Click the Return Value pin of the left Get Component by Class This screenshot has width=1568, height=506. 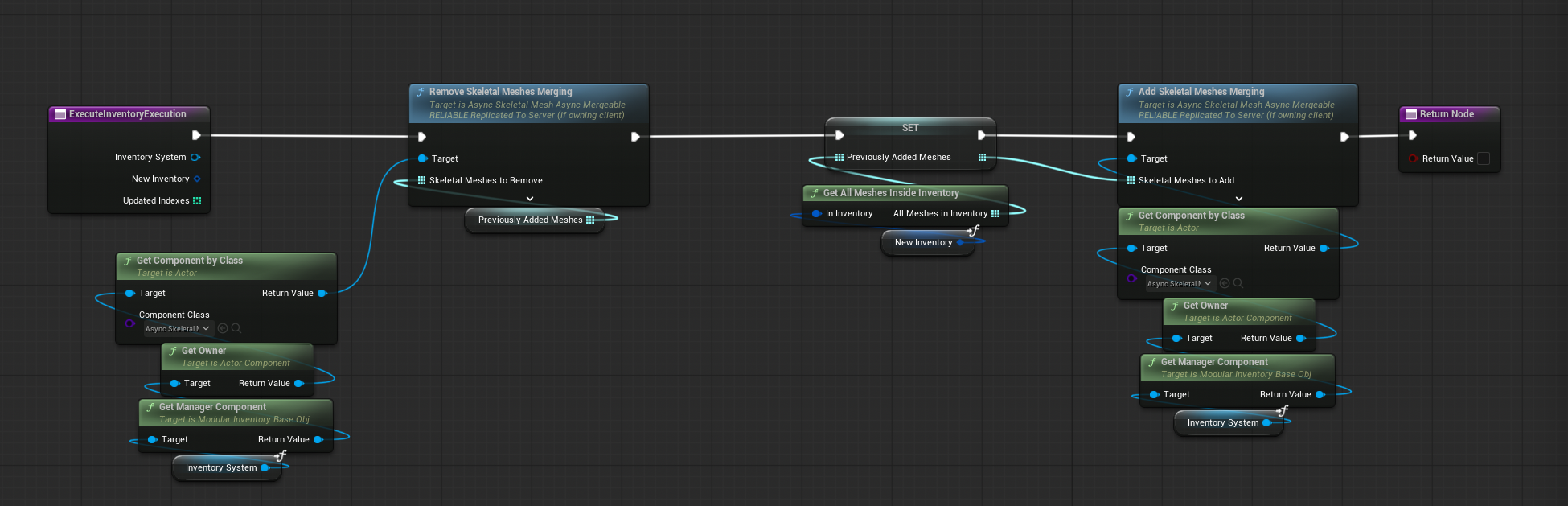(x=322, y=293)
